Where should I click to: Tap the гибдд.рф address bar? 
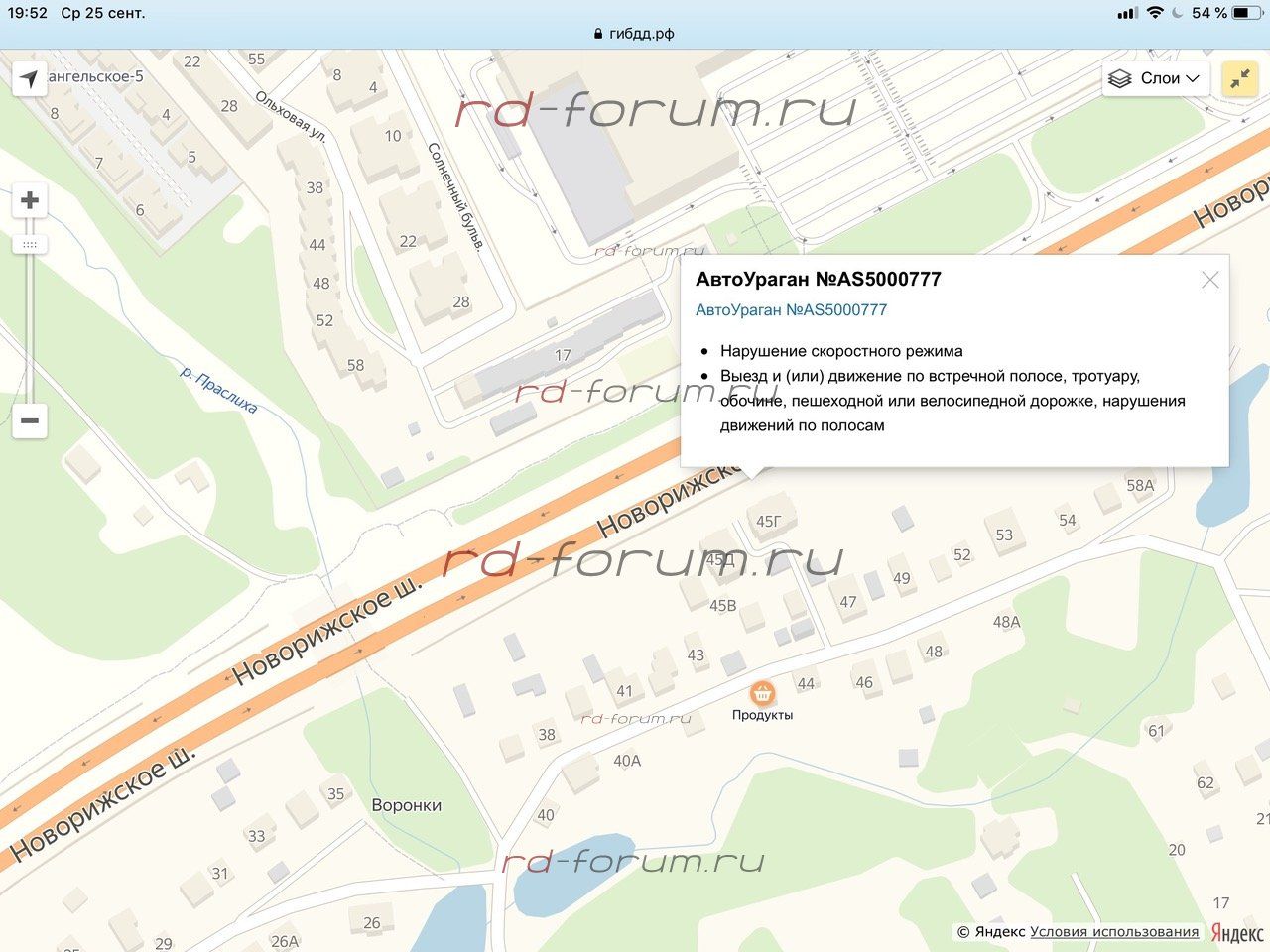click(635, 33)
